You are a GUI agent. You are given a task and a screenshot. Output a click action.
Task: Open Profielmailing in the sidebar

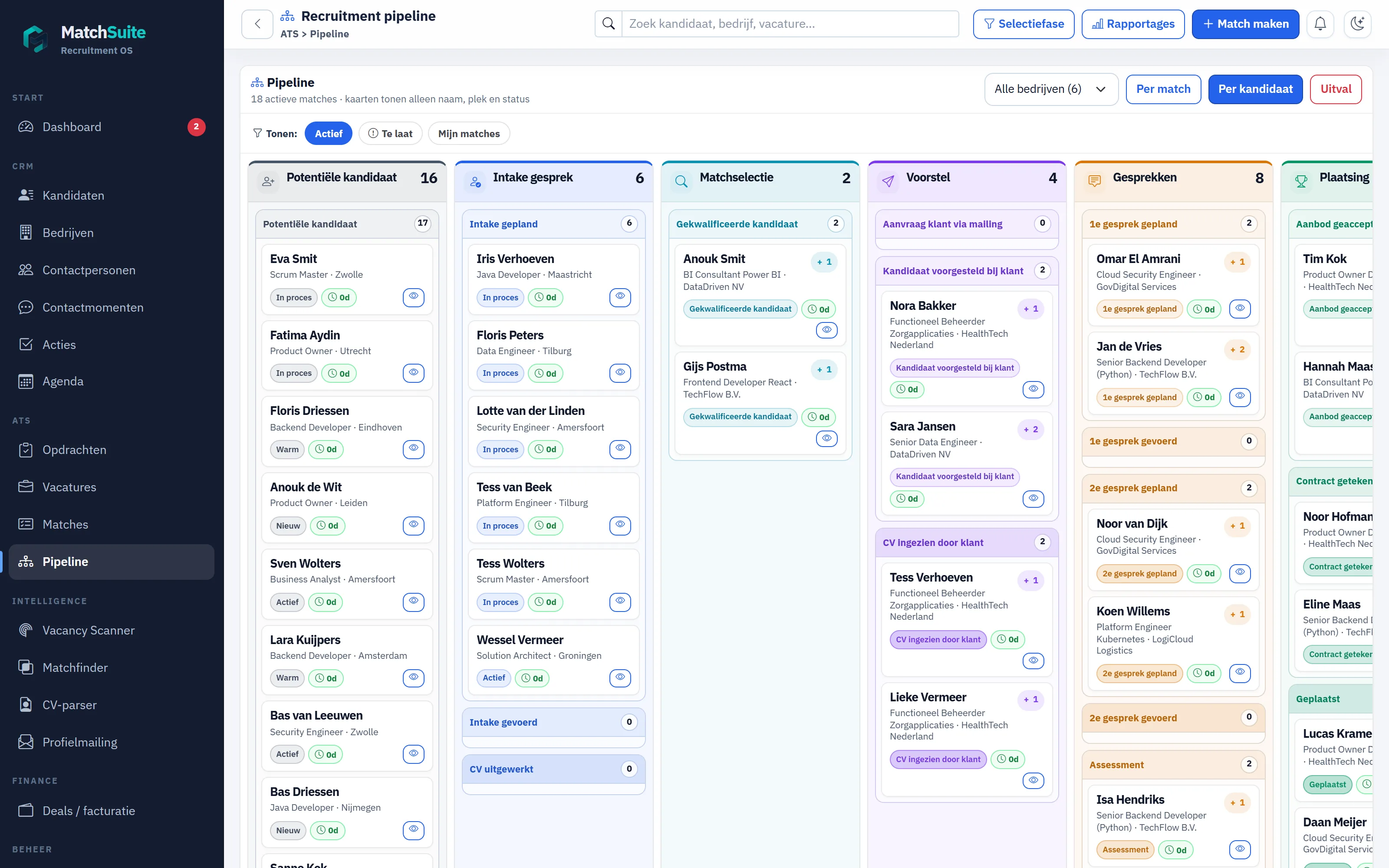[112, 742]
